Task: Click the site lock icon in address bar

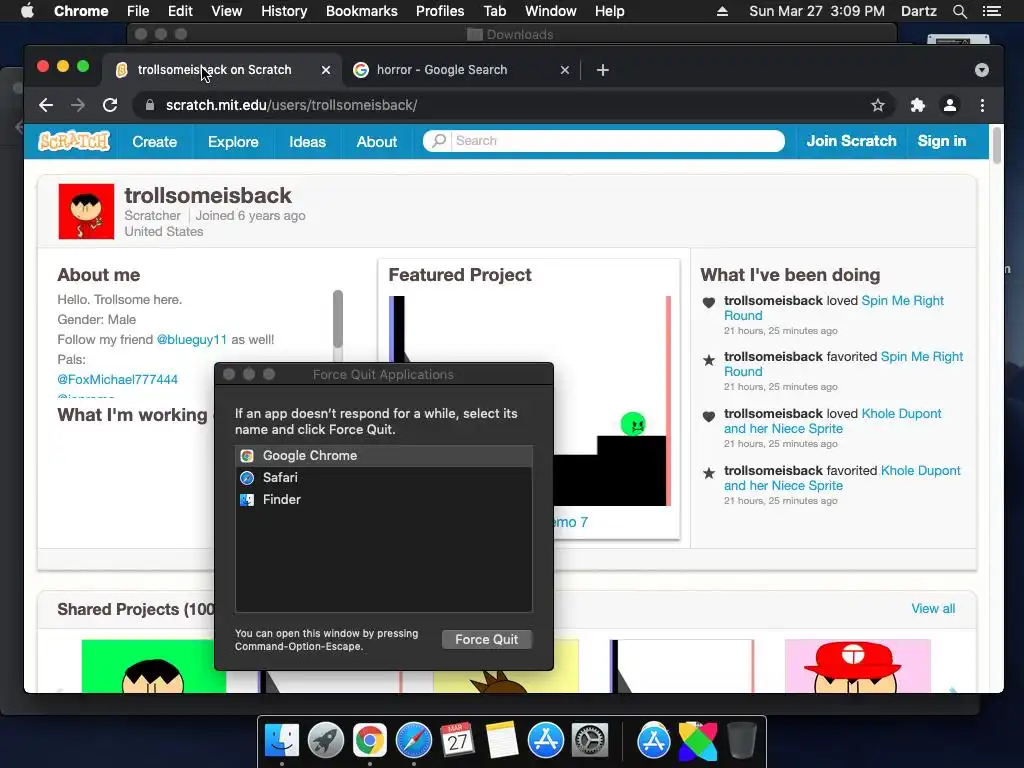Action: click(x=150, y=105)
